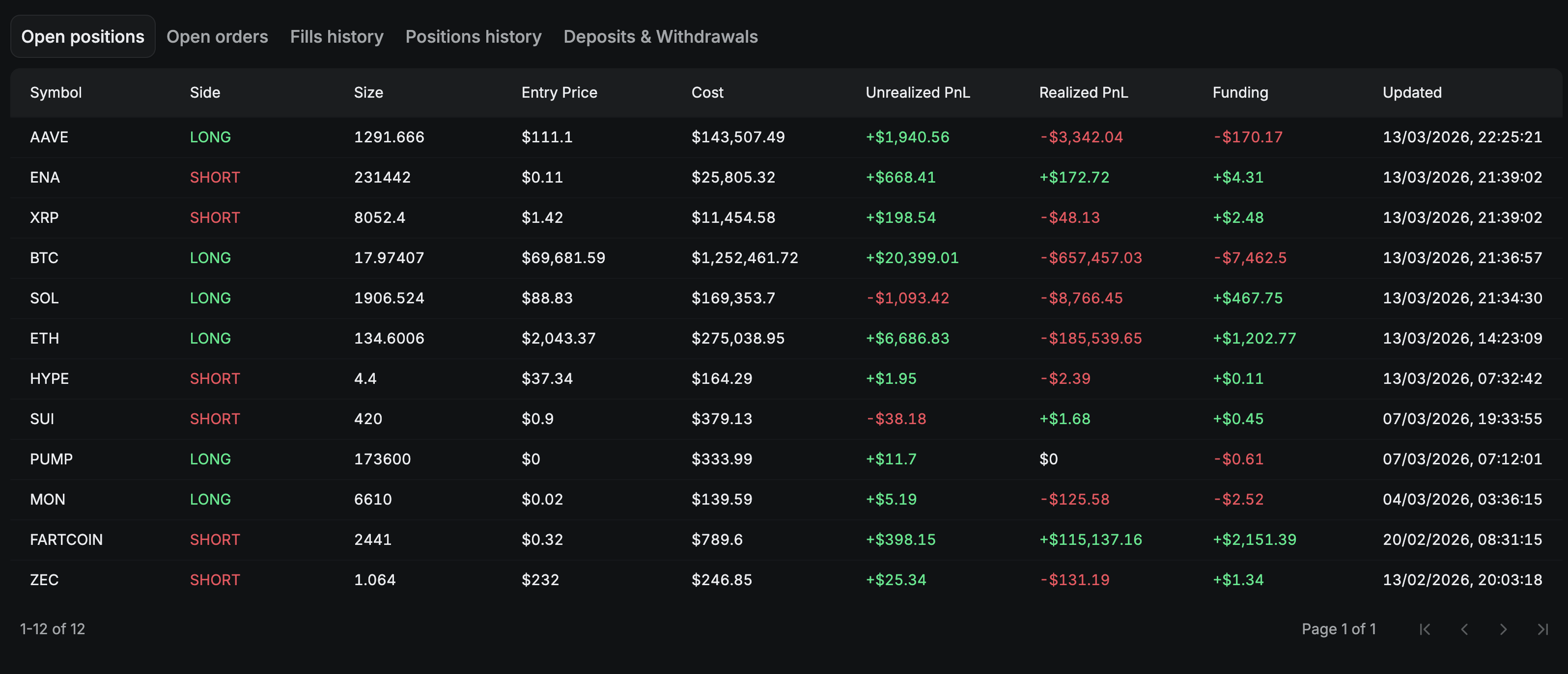
Task: Sort by the Side column header
Action: [205, 92]
